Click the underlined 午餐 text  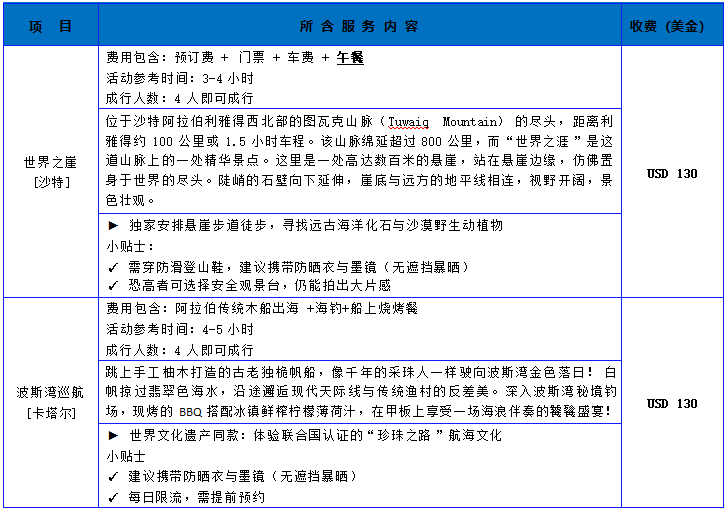(x=350, y=58)
